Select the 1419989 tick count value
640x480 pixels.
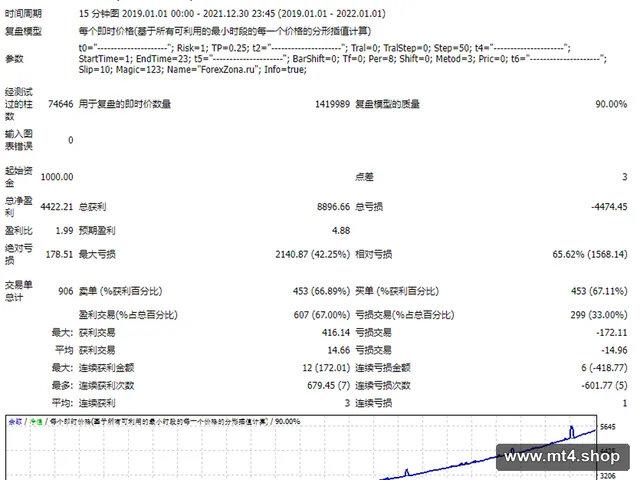[x=332, y=104]
